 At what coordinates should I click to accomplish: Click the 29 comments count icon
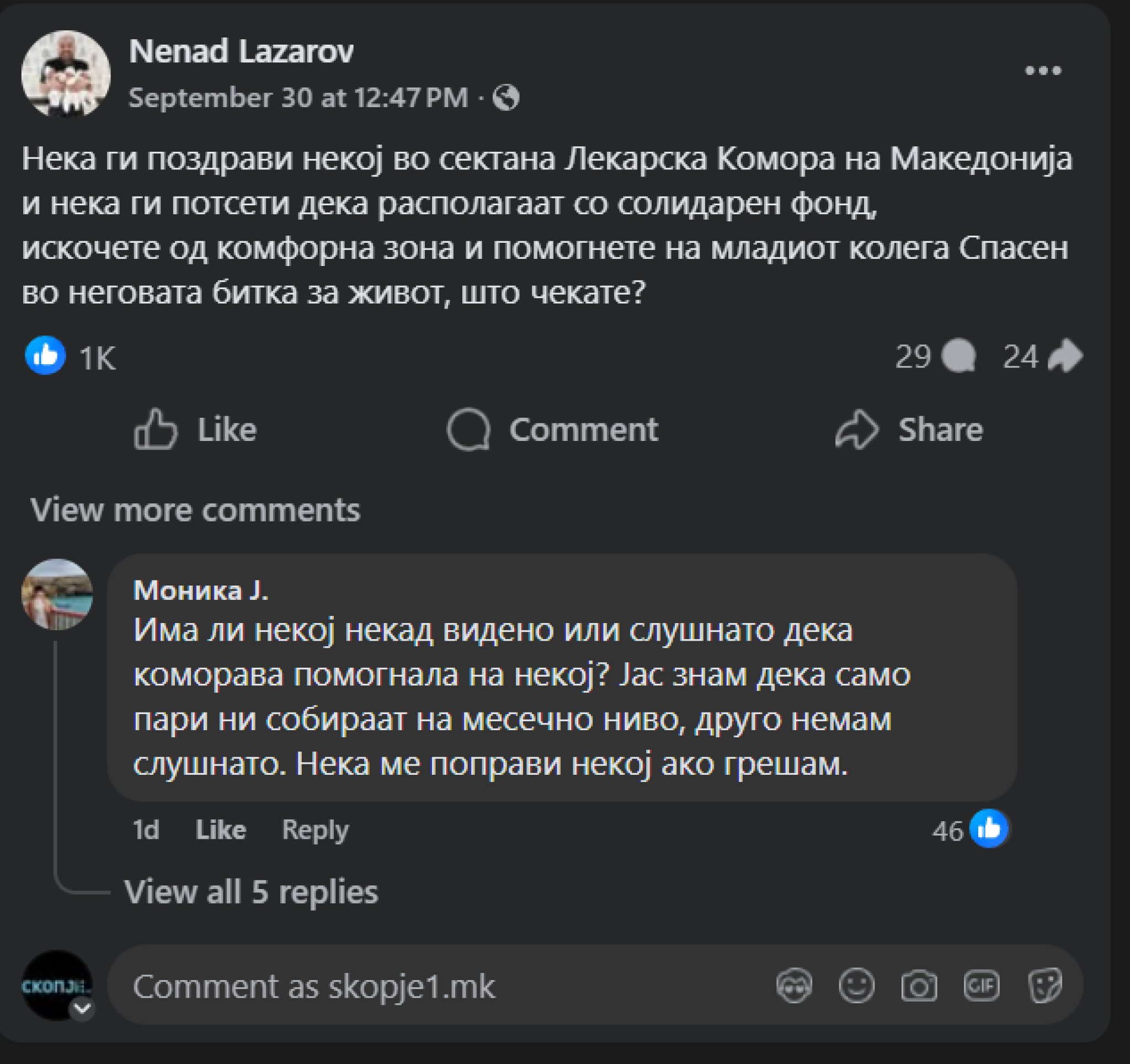pos(958,357)
